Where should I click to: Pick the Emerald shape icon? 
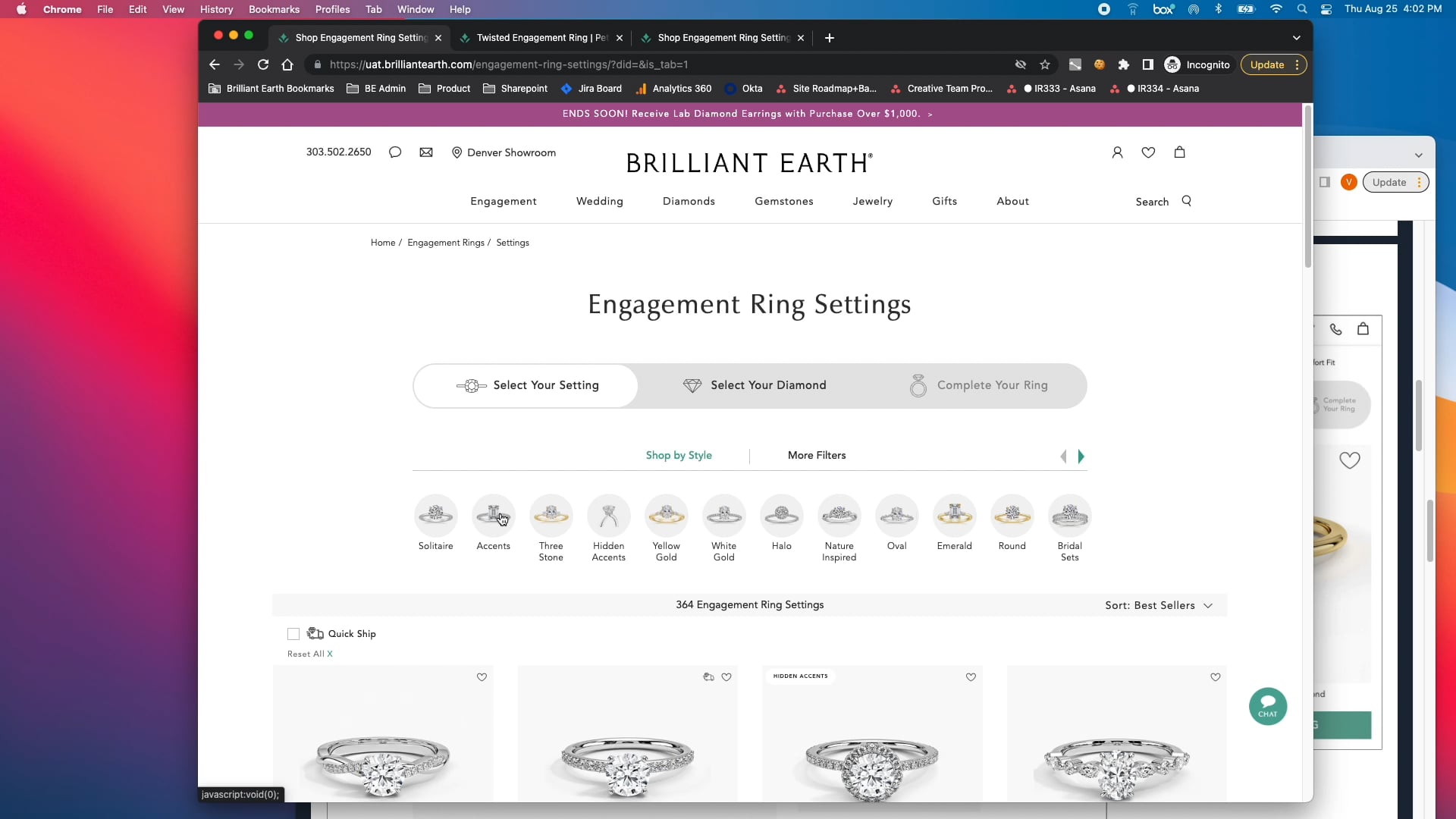click(955, 516)
